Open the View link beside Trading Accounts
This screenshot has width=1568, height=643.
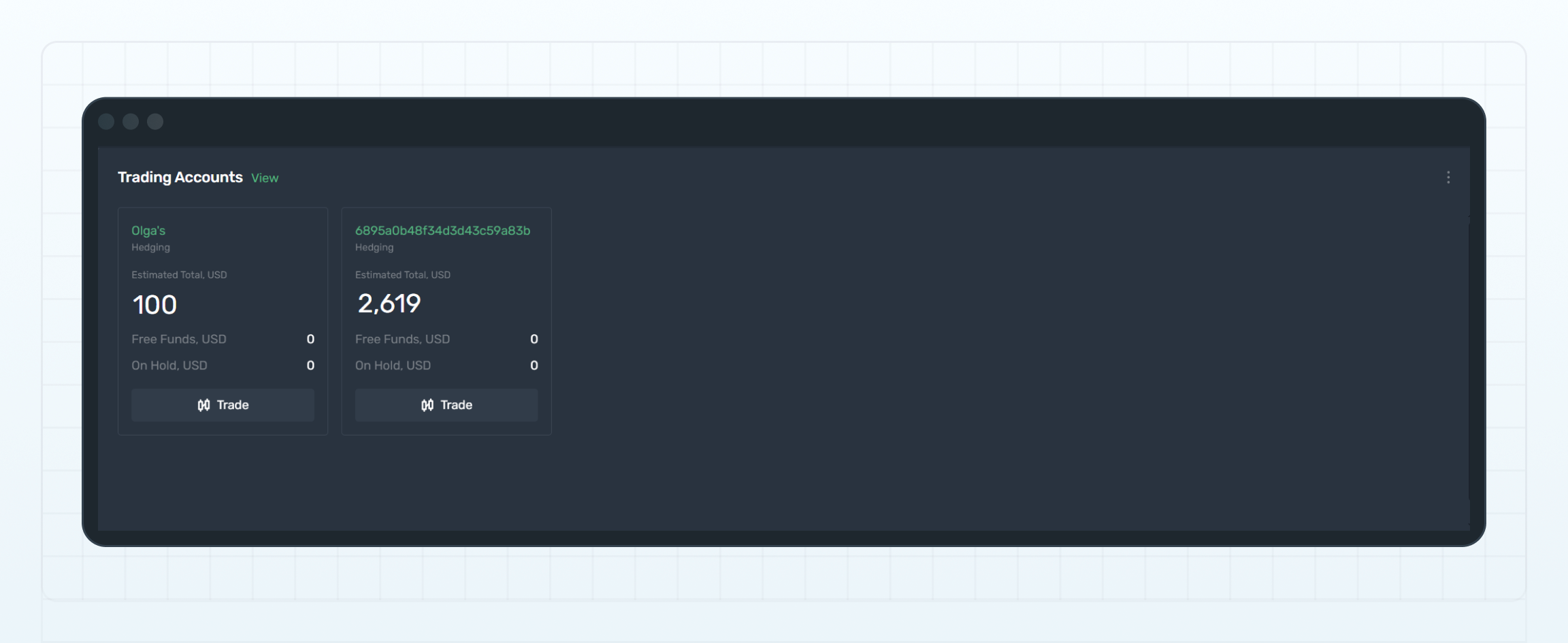pyautogui.click(x=265, y=178)
